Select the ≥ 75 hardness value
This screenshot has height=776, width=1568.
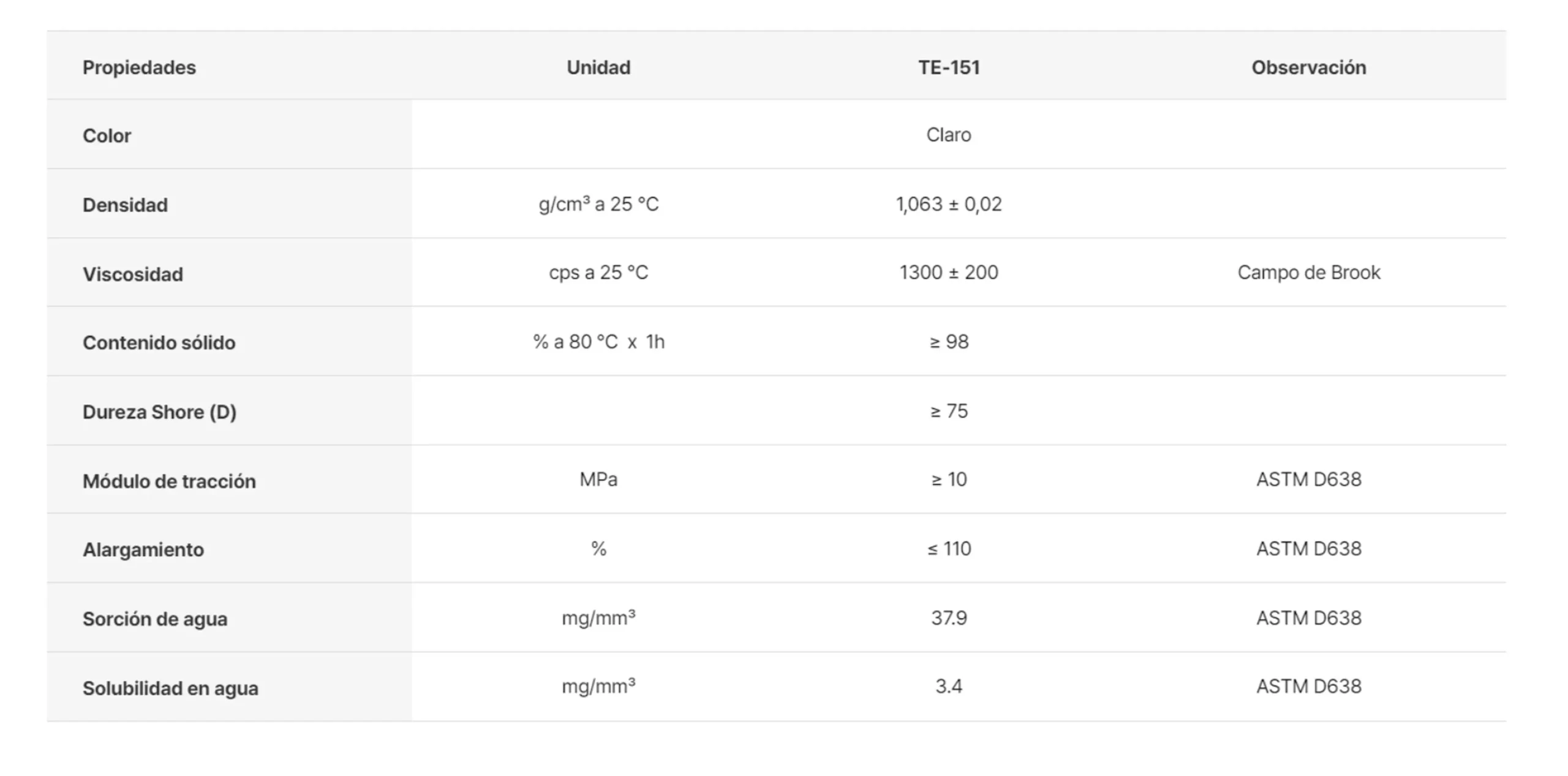point(948,411)
